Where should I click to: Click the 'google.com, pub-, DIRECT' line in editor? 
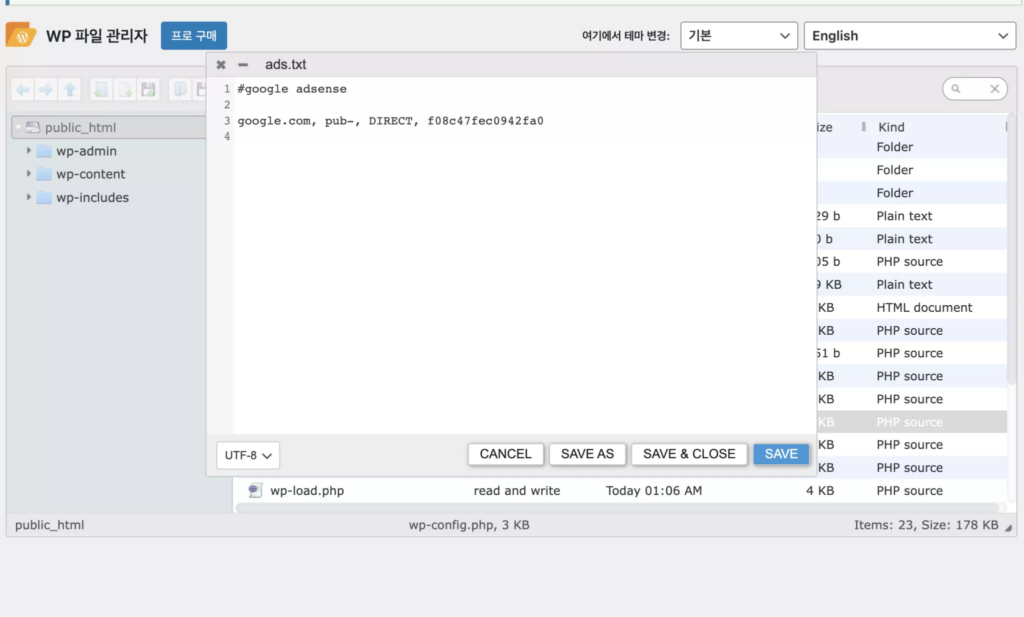coord(391,121)
